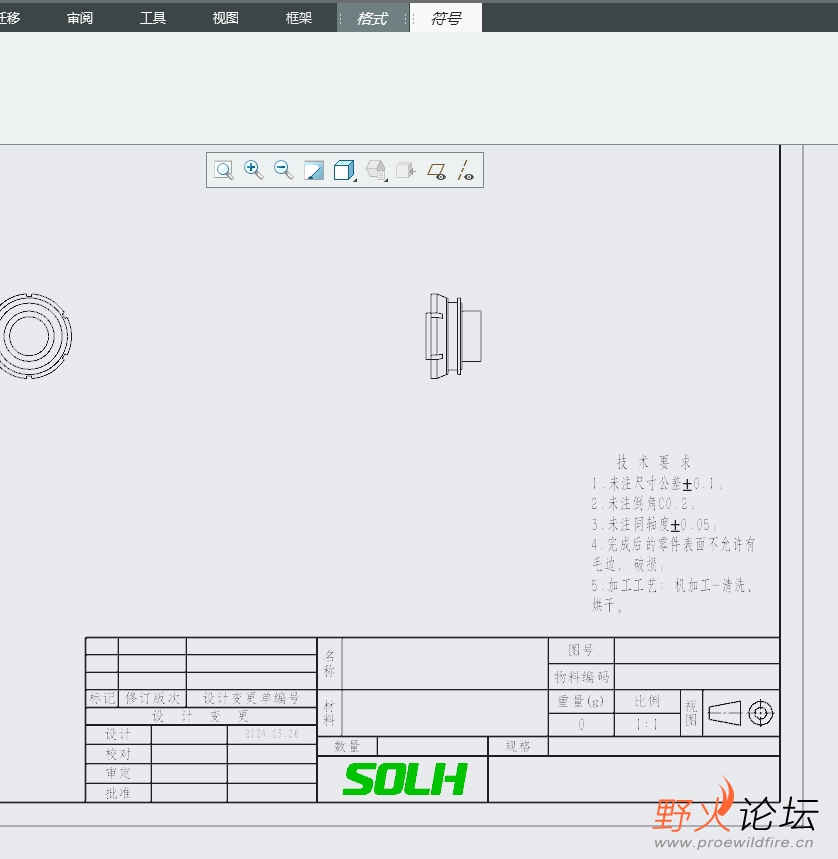
Task: Select the side view part drawing
Action: click(x=454, y=336)
